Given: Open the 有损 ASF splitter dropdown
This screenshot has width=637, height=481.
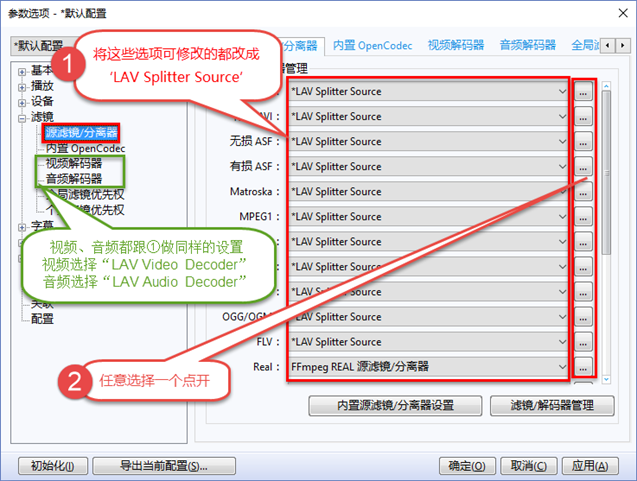Looking at the screenshot, I should pos(428,167).
